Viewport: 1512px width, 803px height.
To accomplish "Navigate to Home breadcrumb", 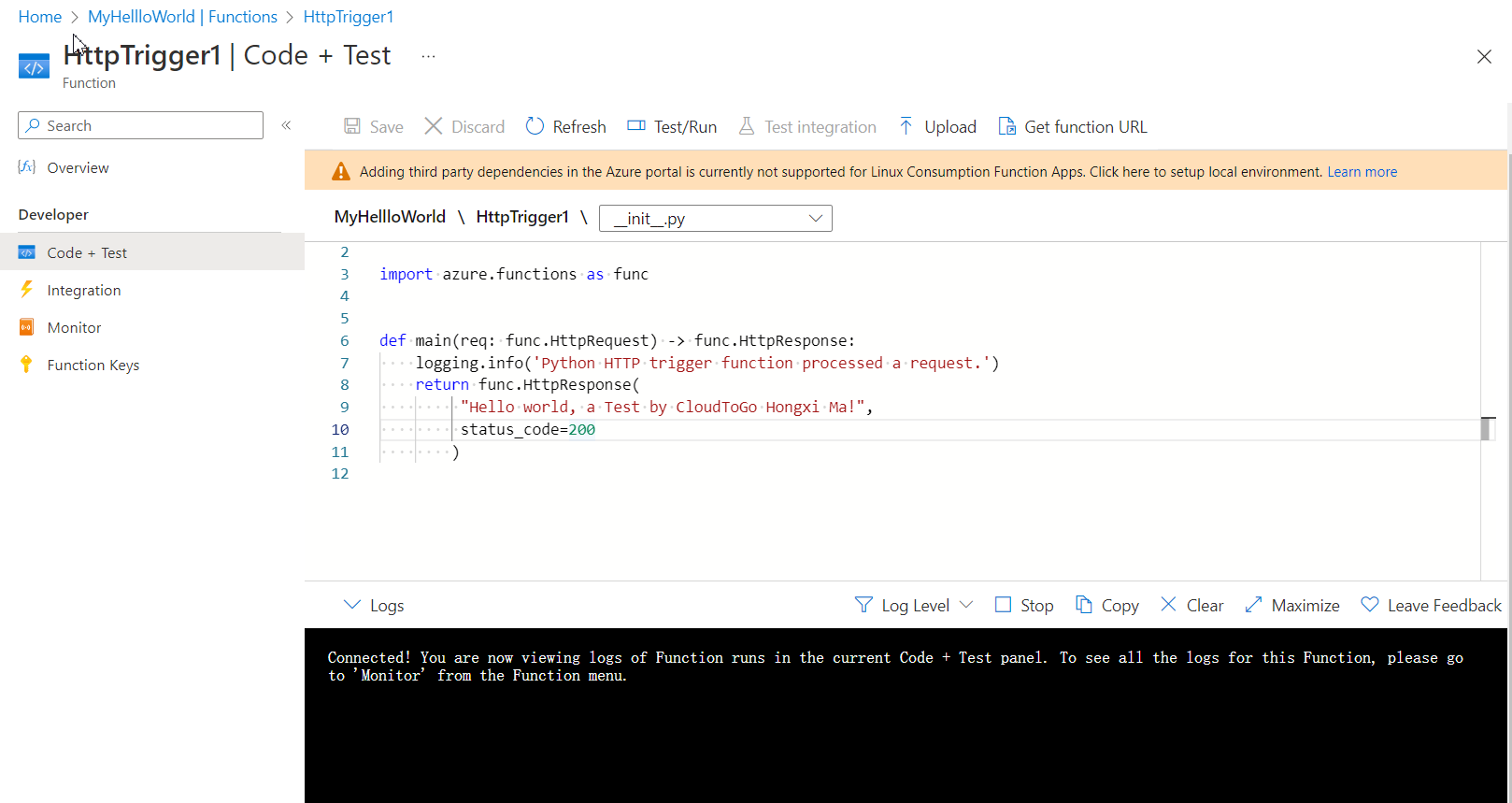I will (x=39, y=17).
